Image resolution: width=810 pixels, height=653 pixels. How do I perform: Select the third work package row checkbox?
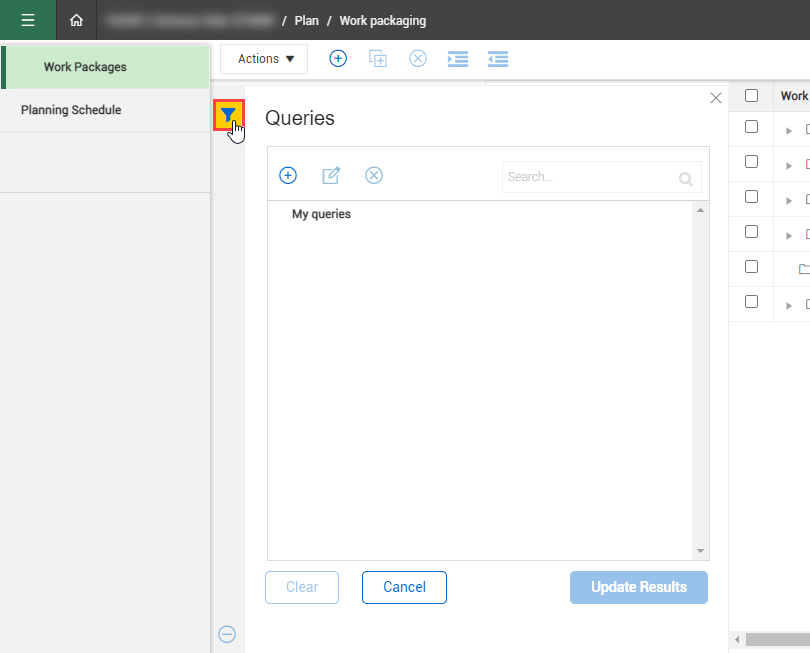pyautogui.click(x=752, y=197)
